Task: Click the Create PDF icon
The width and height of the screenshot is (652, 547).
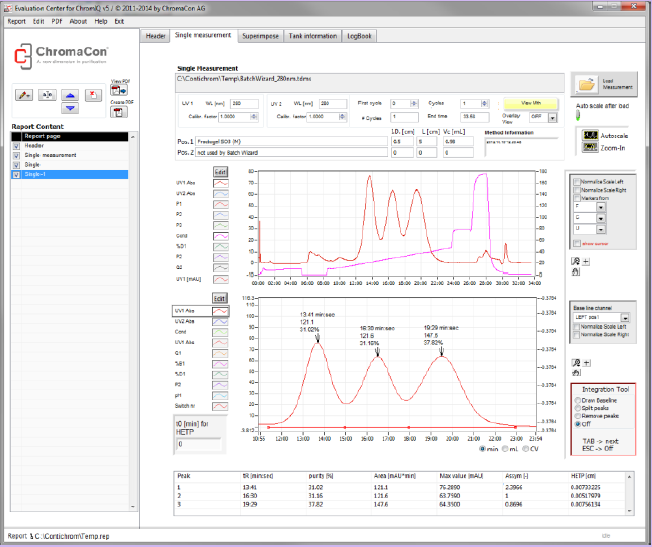Action: [118, 112]
